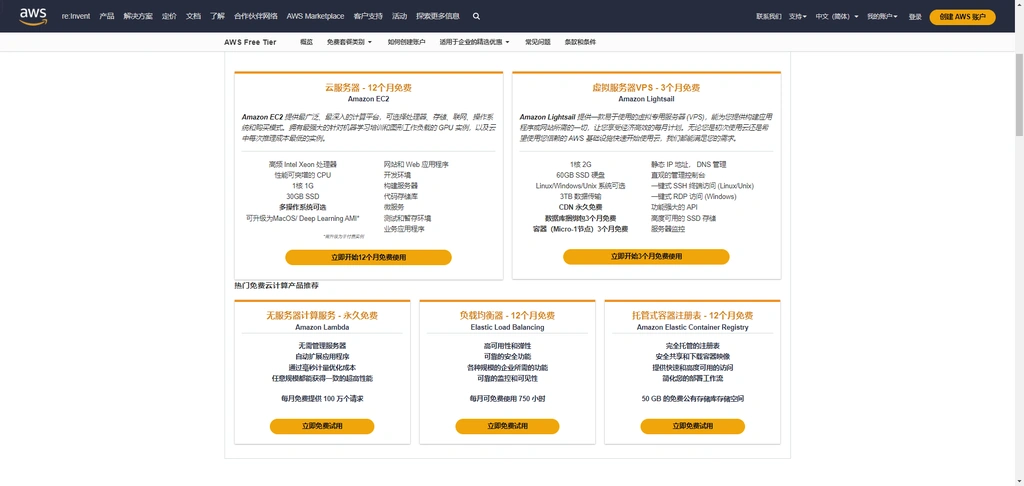Open the 产品 menu item
The image size is (1024, 486).
point(106,16)
